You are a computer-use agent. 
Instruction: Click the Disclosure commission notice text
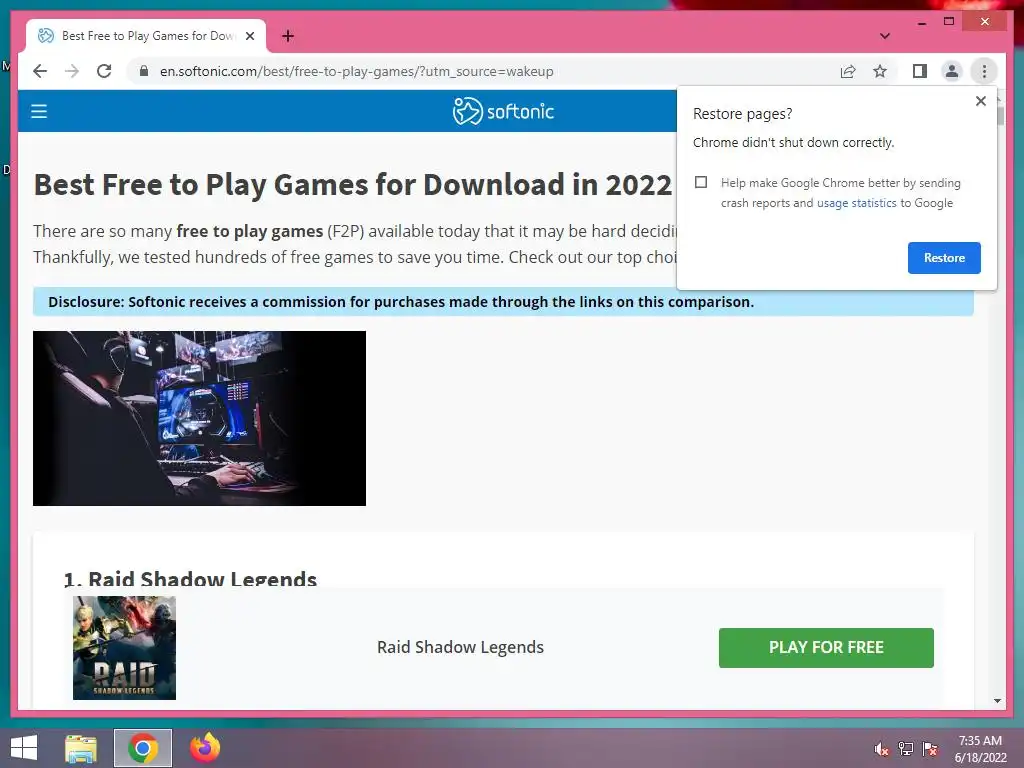401,302
